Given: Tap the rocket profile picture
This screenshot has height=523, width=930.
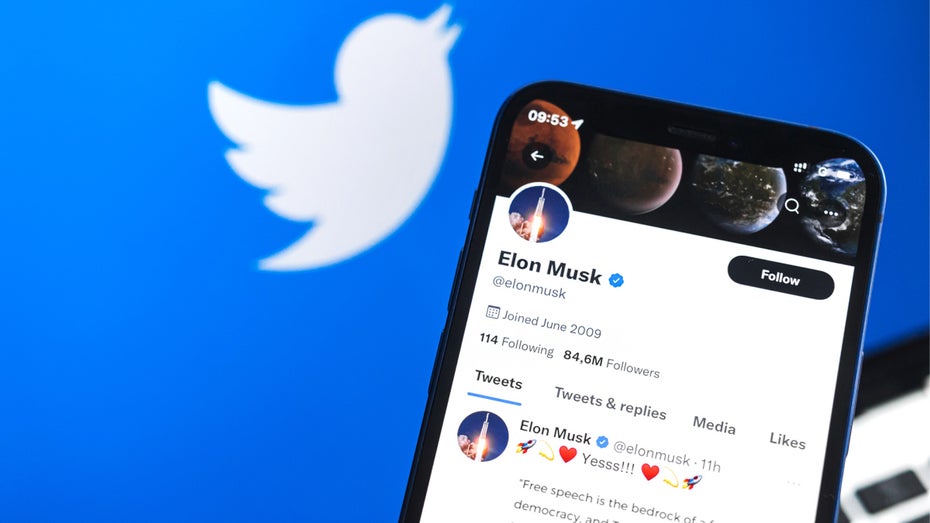Looking at the screenshot, I should [539, 214].
